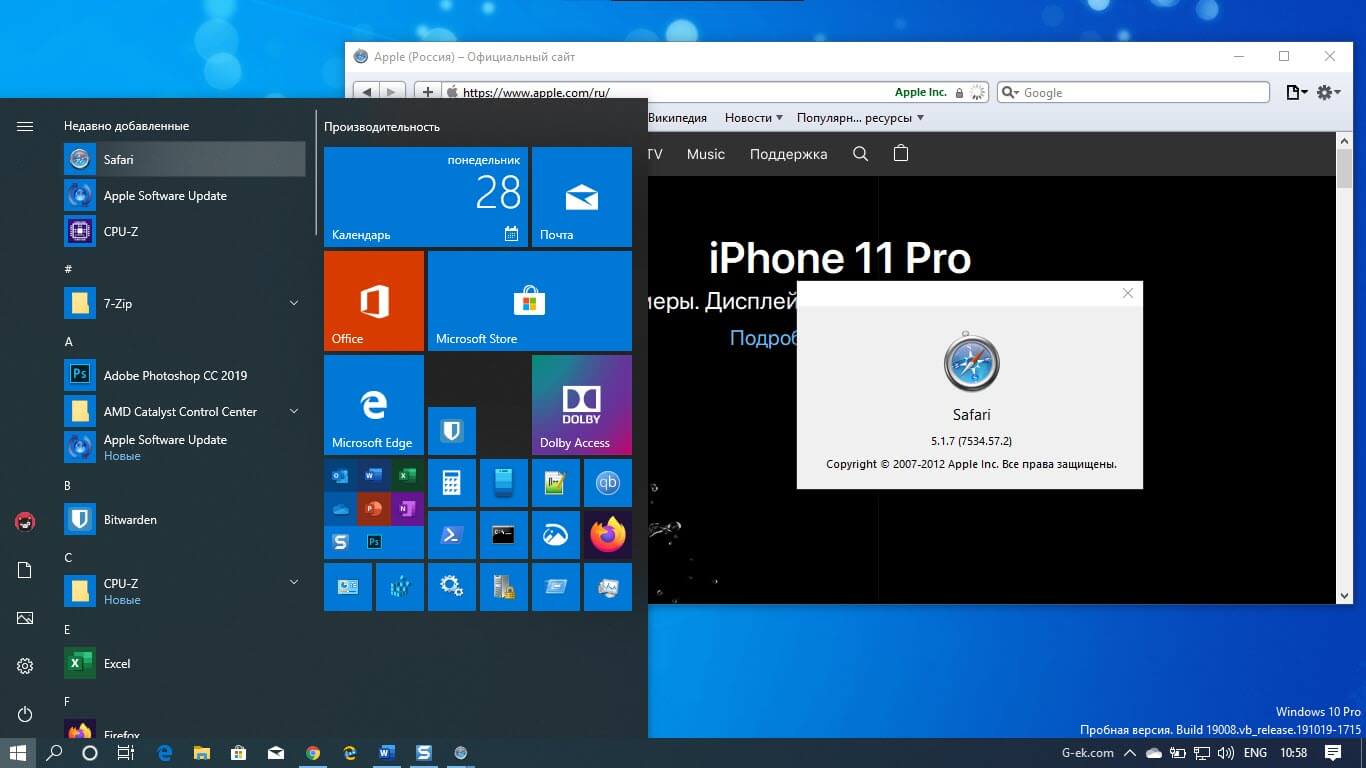Open the Action Center notifications

tap(1333, 753)
